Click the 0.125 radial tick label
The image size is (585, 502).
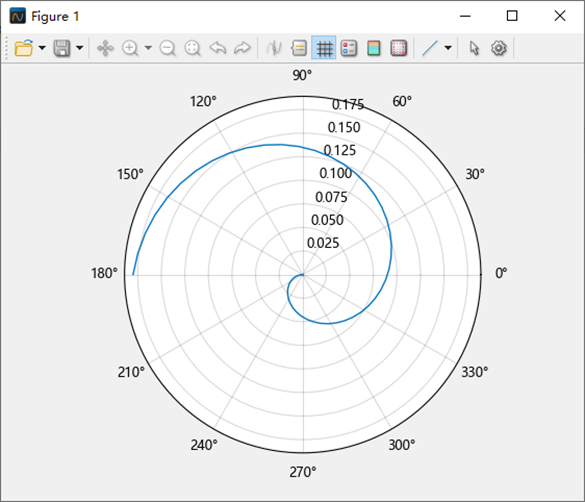pyautogui.click(x=340, y=150)
